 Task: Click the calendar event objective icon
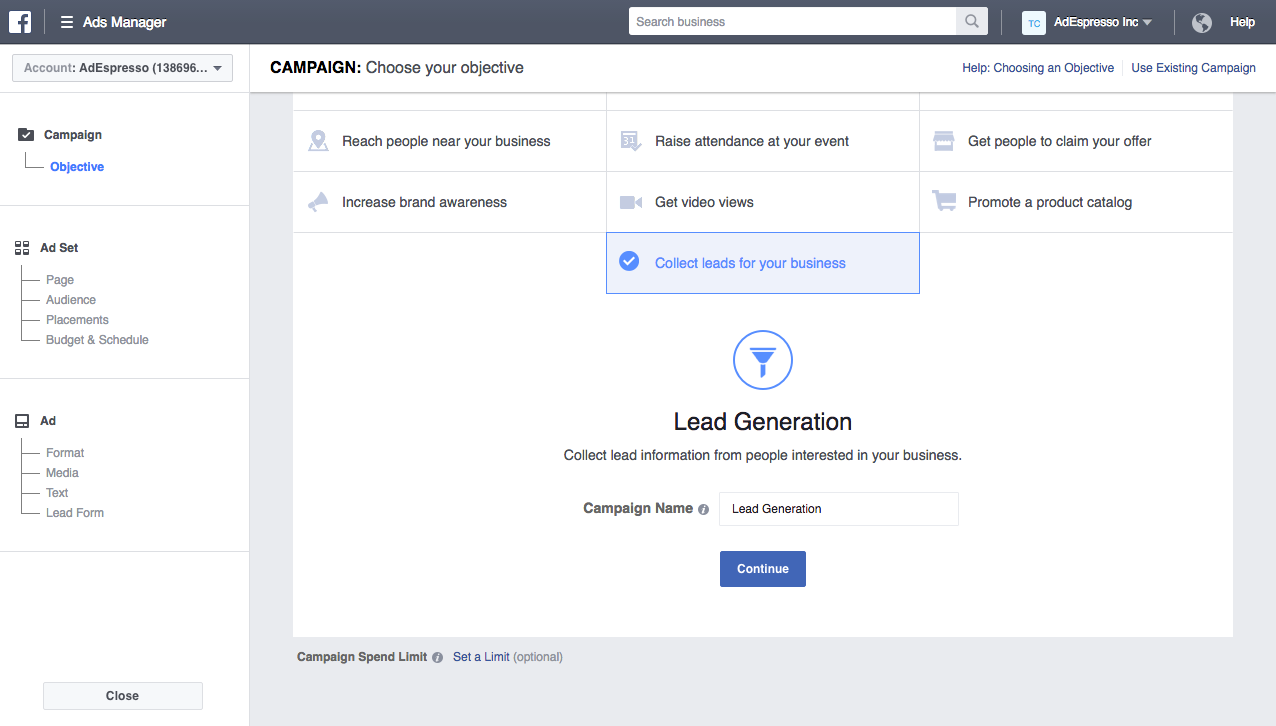point(631,141)
